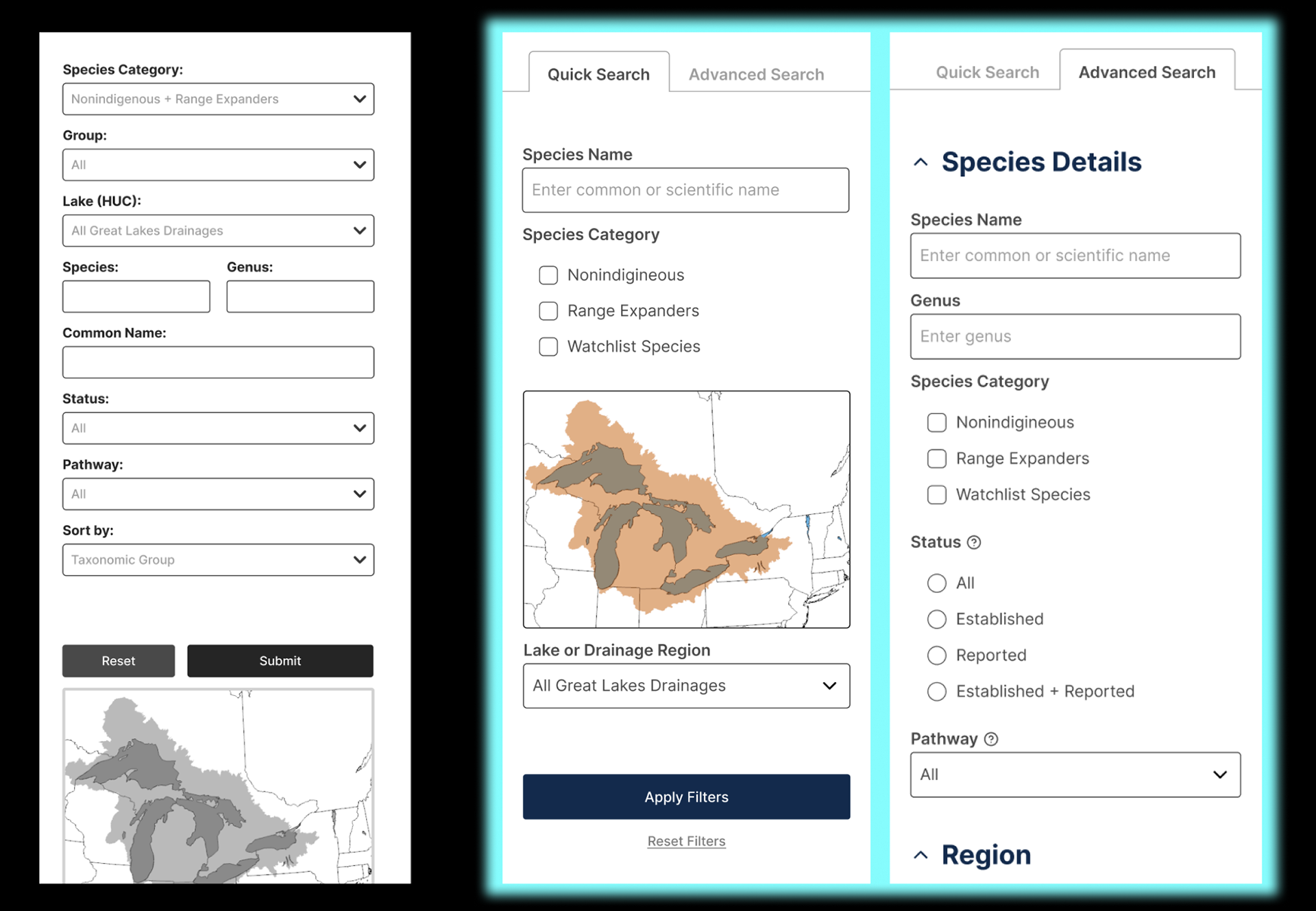Click the Apply Filters button

pyautogui.click(x=686, y=797)
